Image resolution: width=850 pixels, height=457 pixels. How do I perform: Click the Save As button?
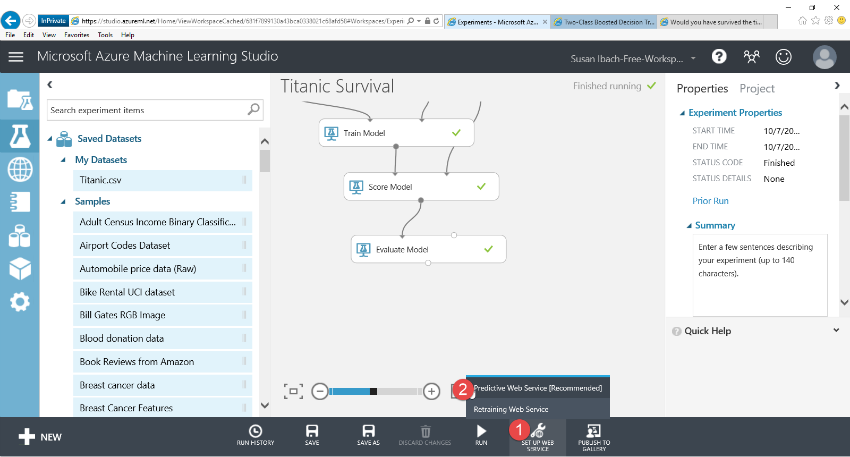[x=368, y=435]
